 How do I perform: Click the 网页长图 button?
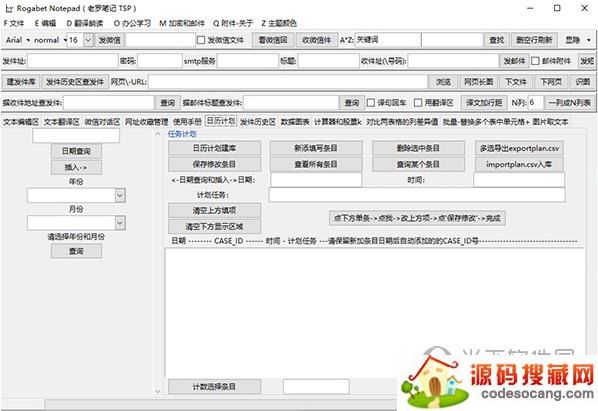[x=478, y=82]
